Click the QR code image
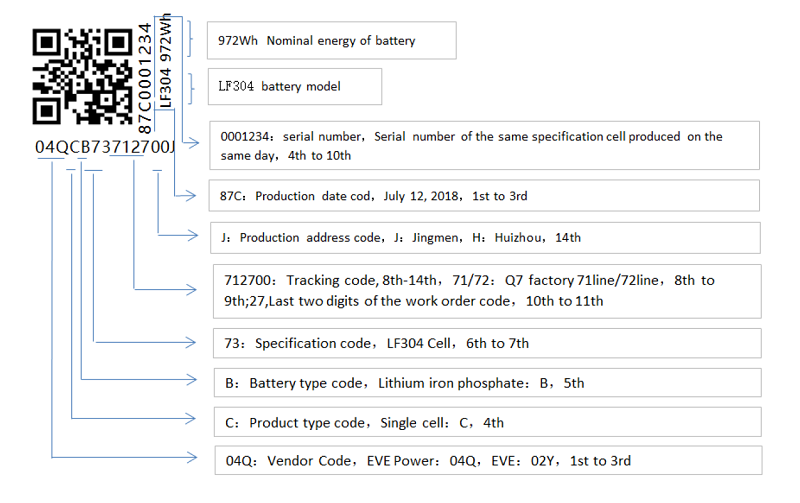Viewport: 800px width, 503px height. click(82, 76)
